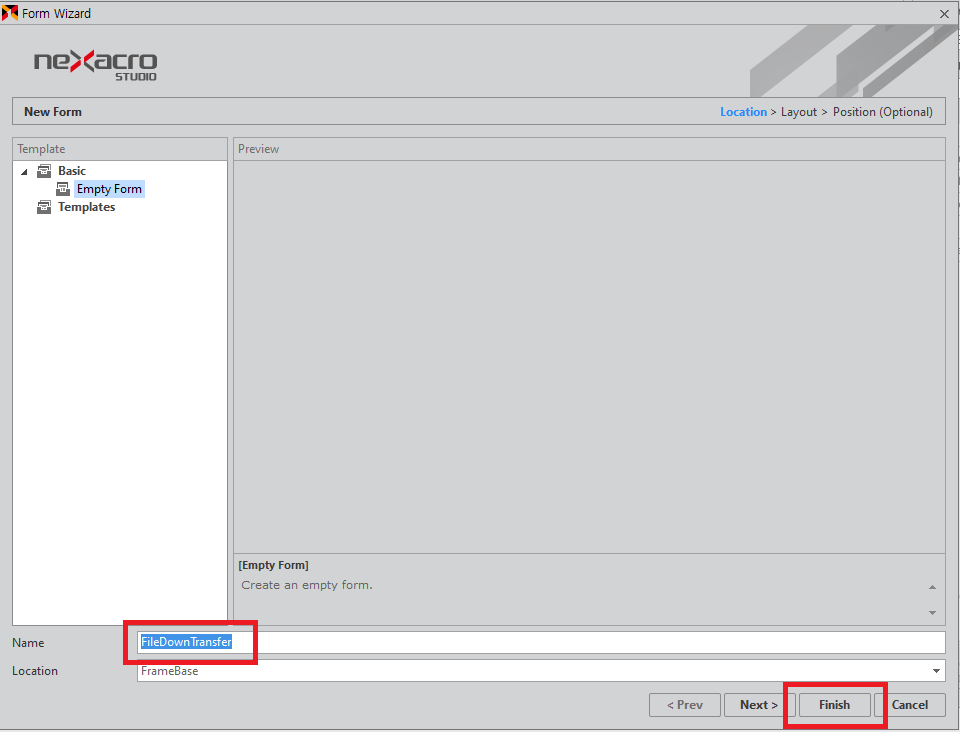Image resolution: width=960 pixels, height=732 pixels.
Task: Go to the Location wizard step
Action: tap(743, 112)
